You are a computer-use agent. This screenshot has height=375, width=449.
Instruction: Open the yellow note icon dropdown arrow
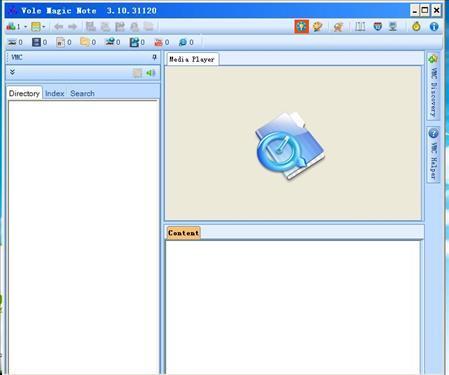[44, 27]
